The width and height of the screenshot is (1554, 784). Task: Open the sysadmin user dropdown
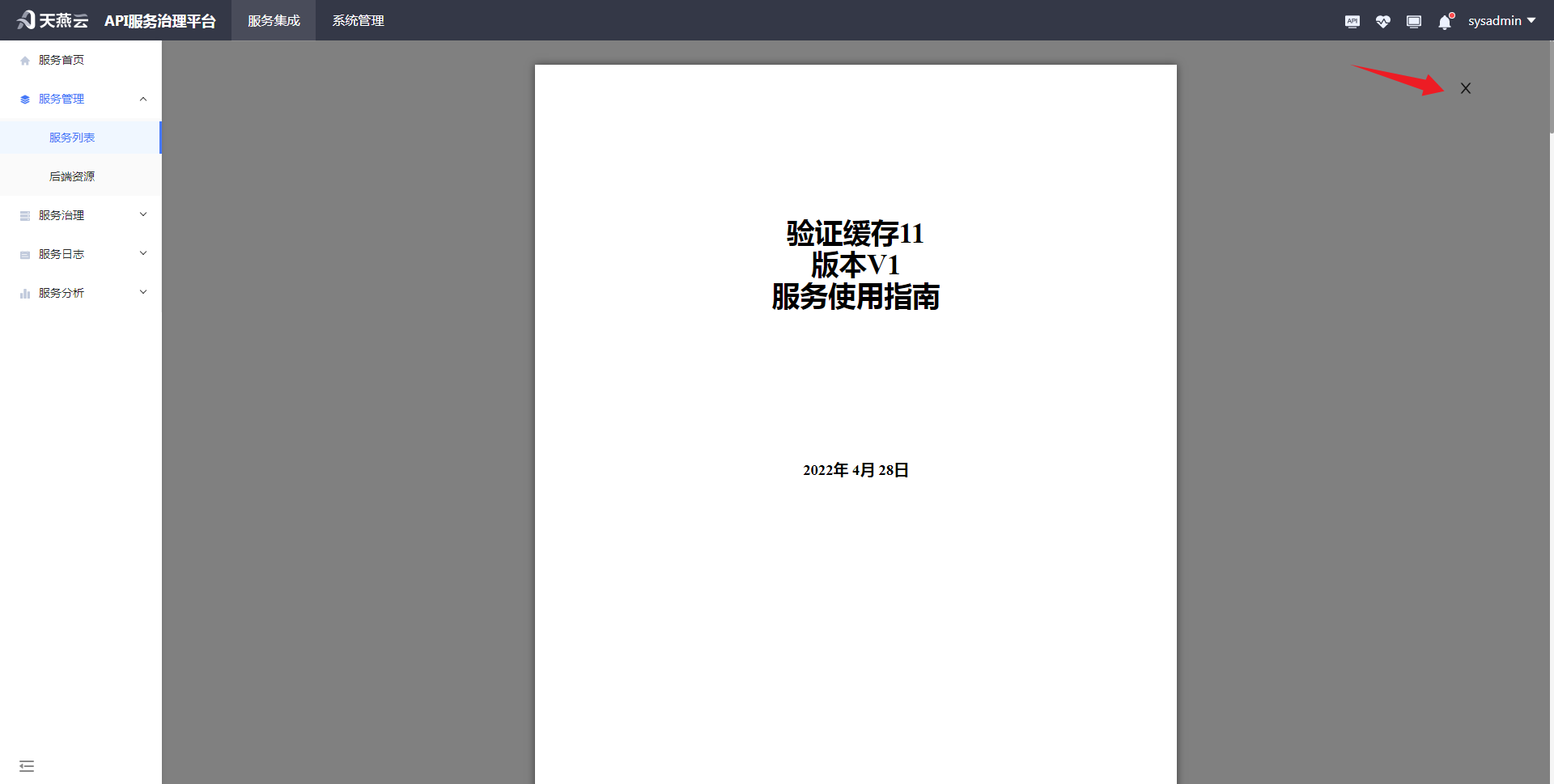click(1501, 21)
